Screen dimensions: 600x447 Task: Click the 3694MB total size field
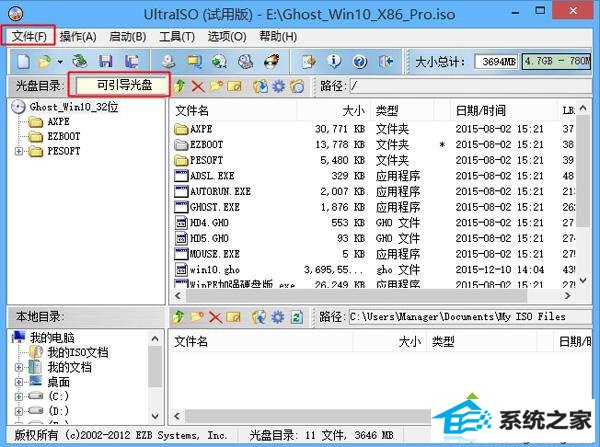496,62
